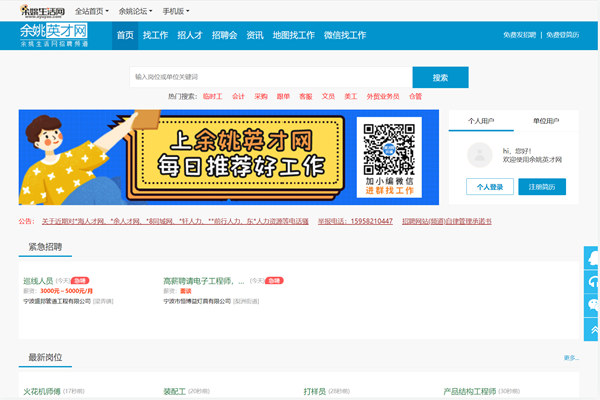The width and height of the screenshot is (600, 400).
Task: Open the 巡线人员 job listing
Action: coord(40,281)
